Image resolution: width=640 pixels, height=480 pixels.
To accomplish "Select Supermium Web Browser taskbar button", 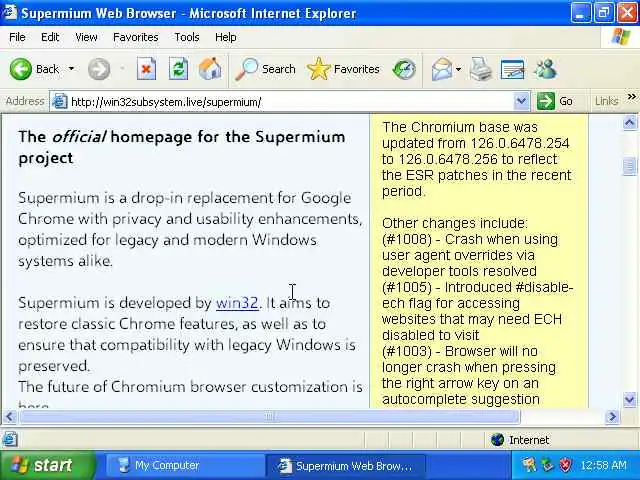I will 345,466.
